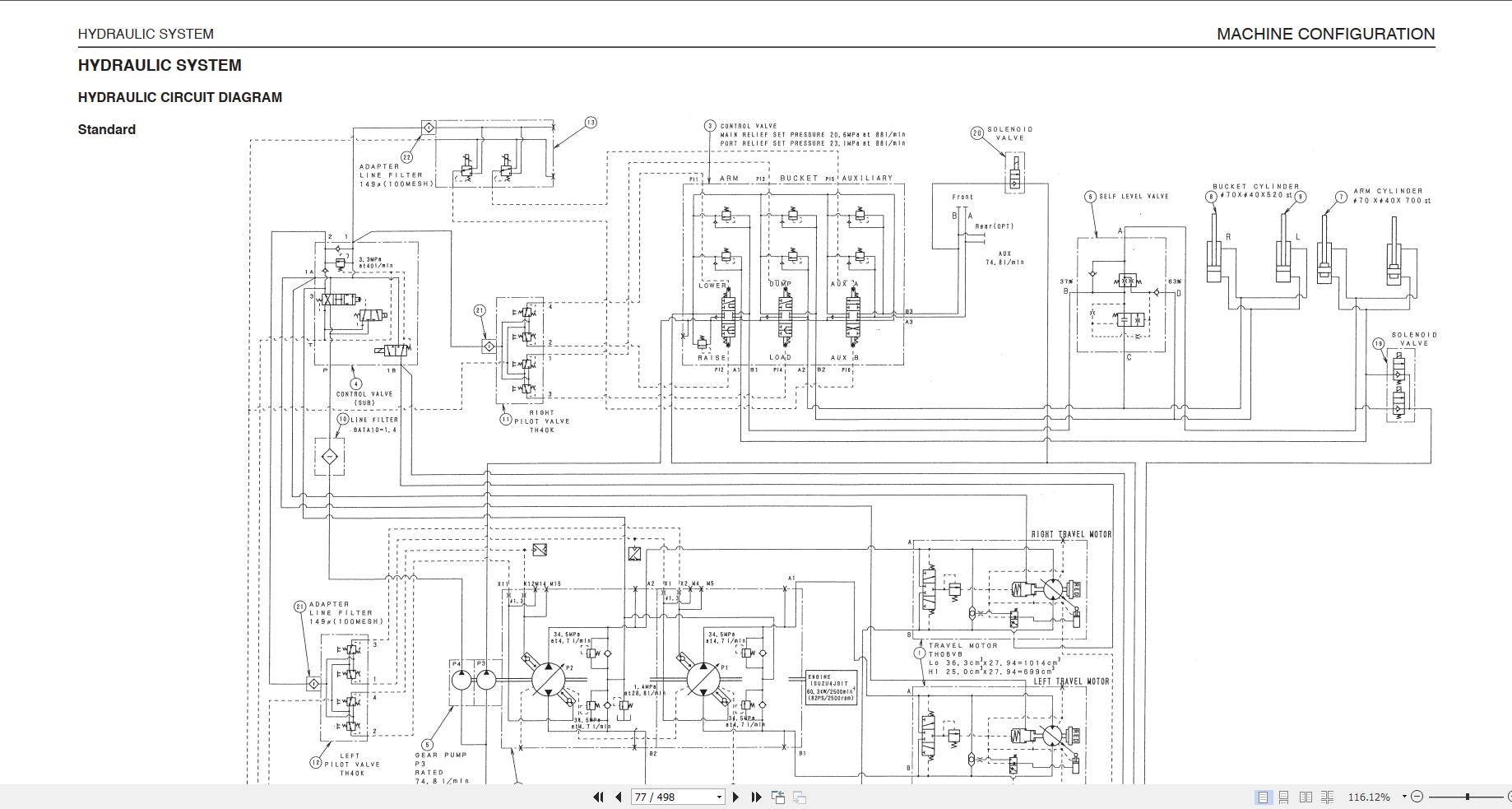This screenshot has height=809, width=1512.
Task: Go to the first page
Action: [598, 797]
